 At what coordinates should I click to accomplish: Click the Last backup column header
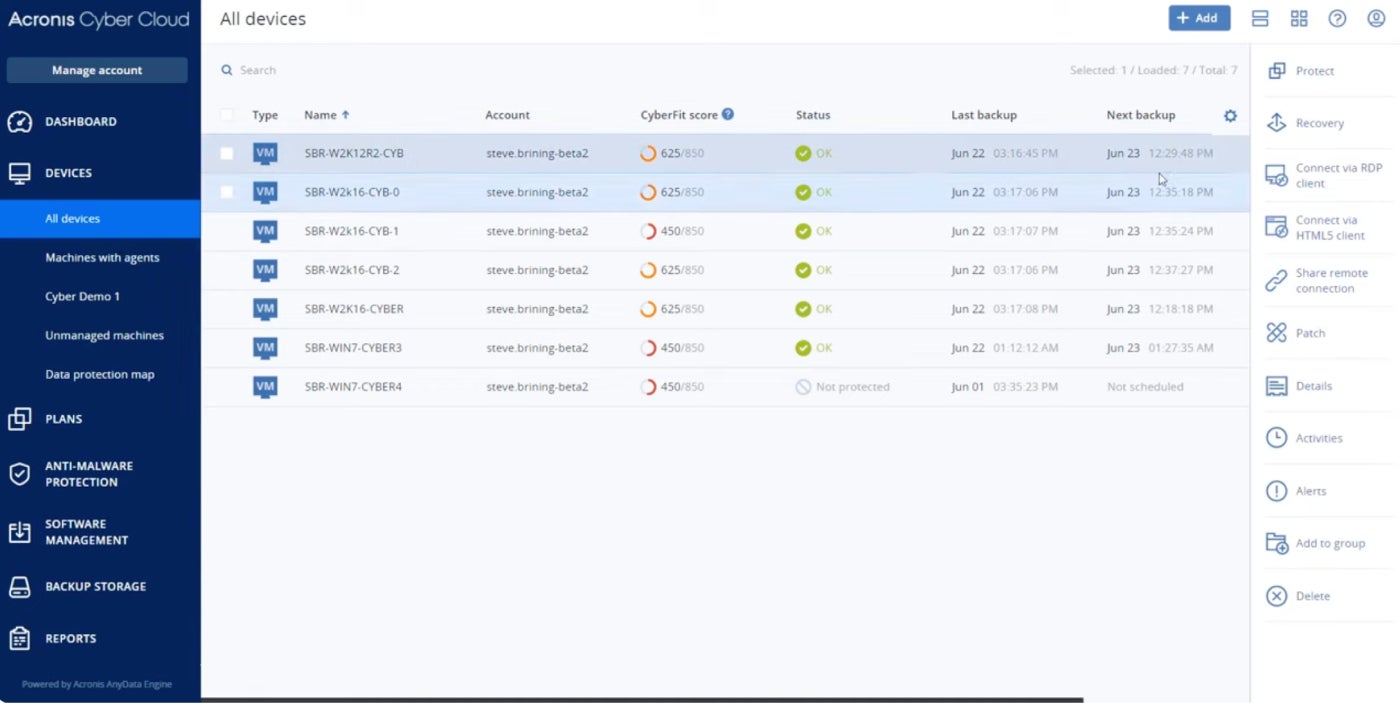(x=984, y=115)
